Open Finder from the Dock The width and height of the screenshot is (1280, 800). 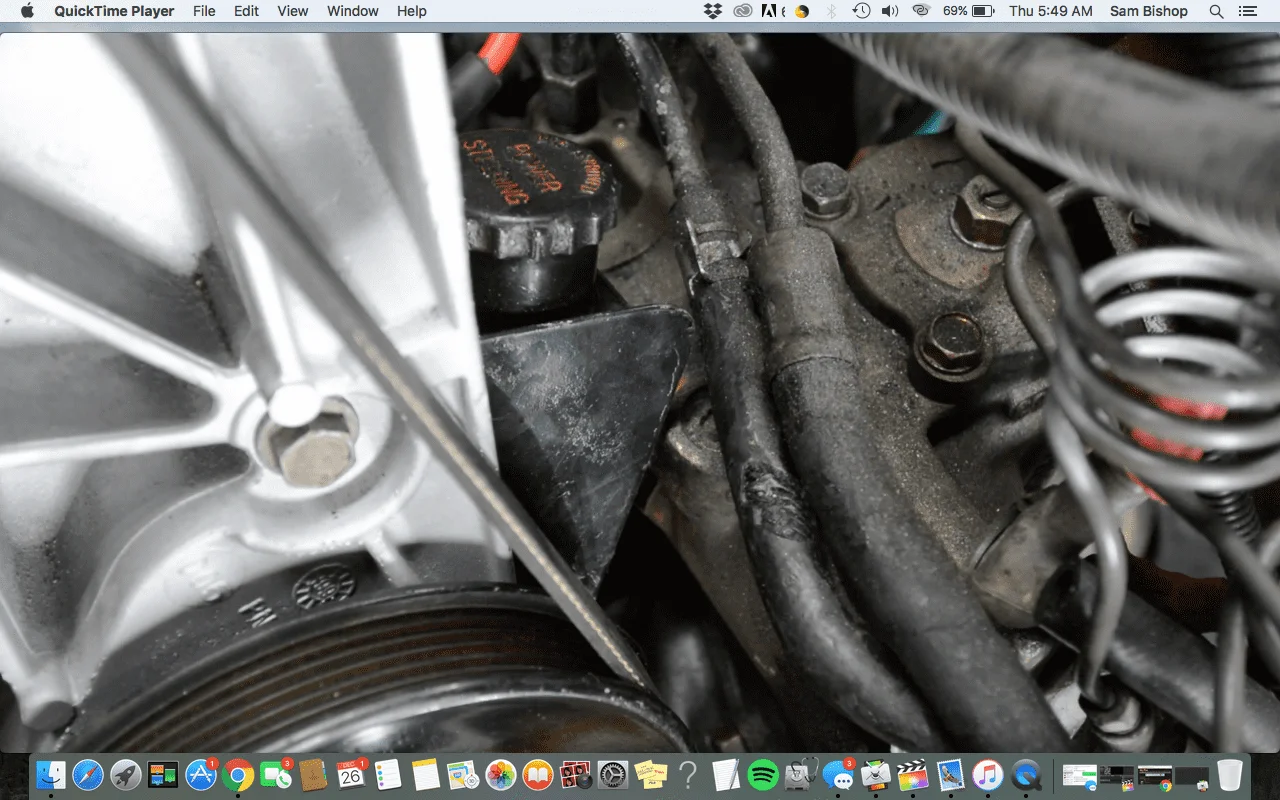pyautogui.click(x=51, y=774)
